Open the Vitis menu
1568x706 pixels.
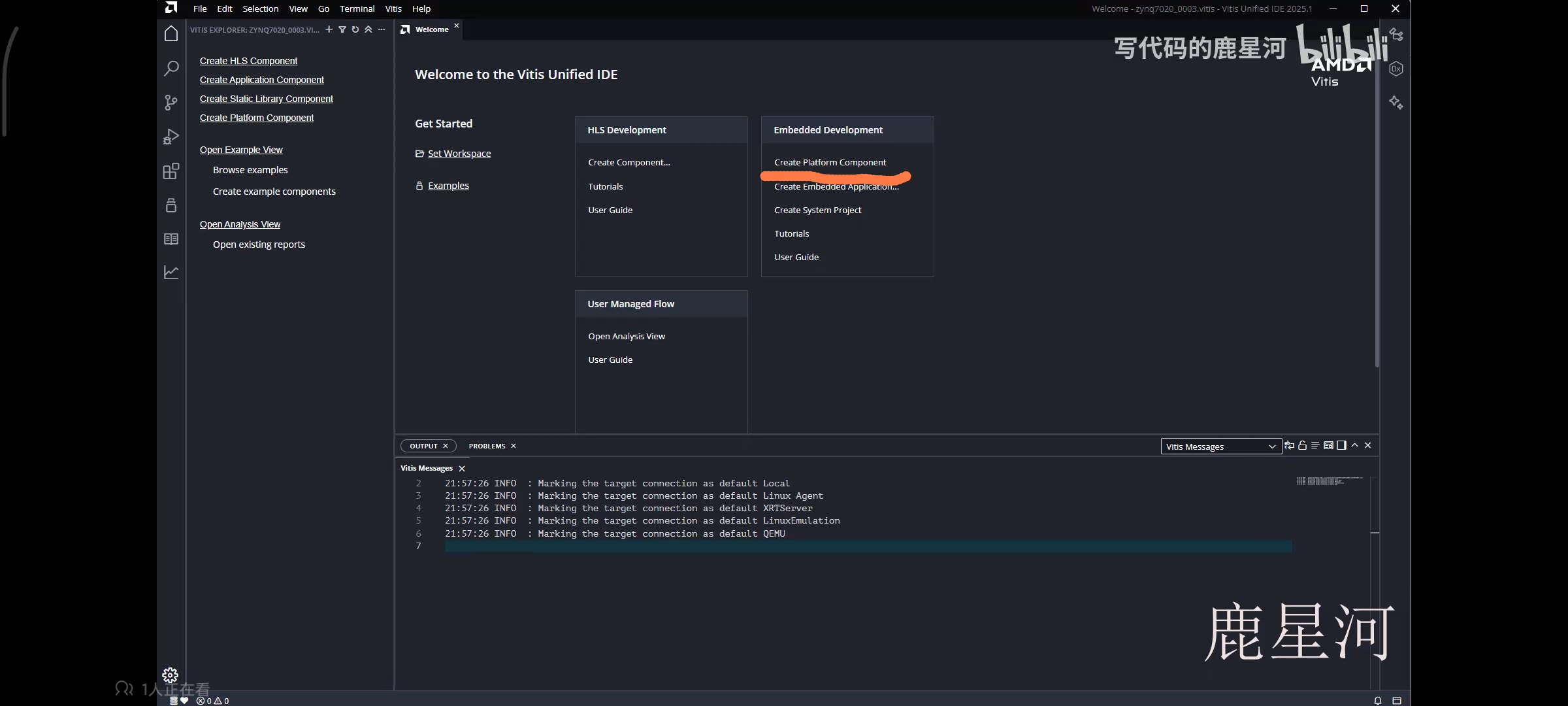[393, 8]
